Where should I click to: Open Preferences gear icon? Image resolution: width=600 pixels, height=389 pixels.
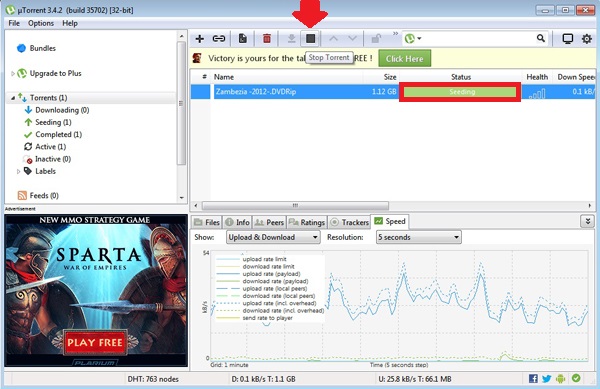(587, 39)
